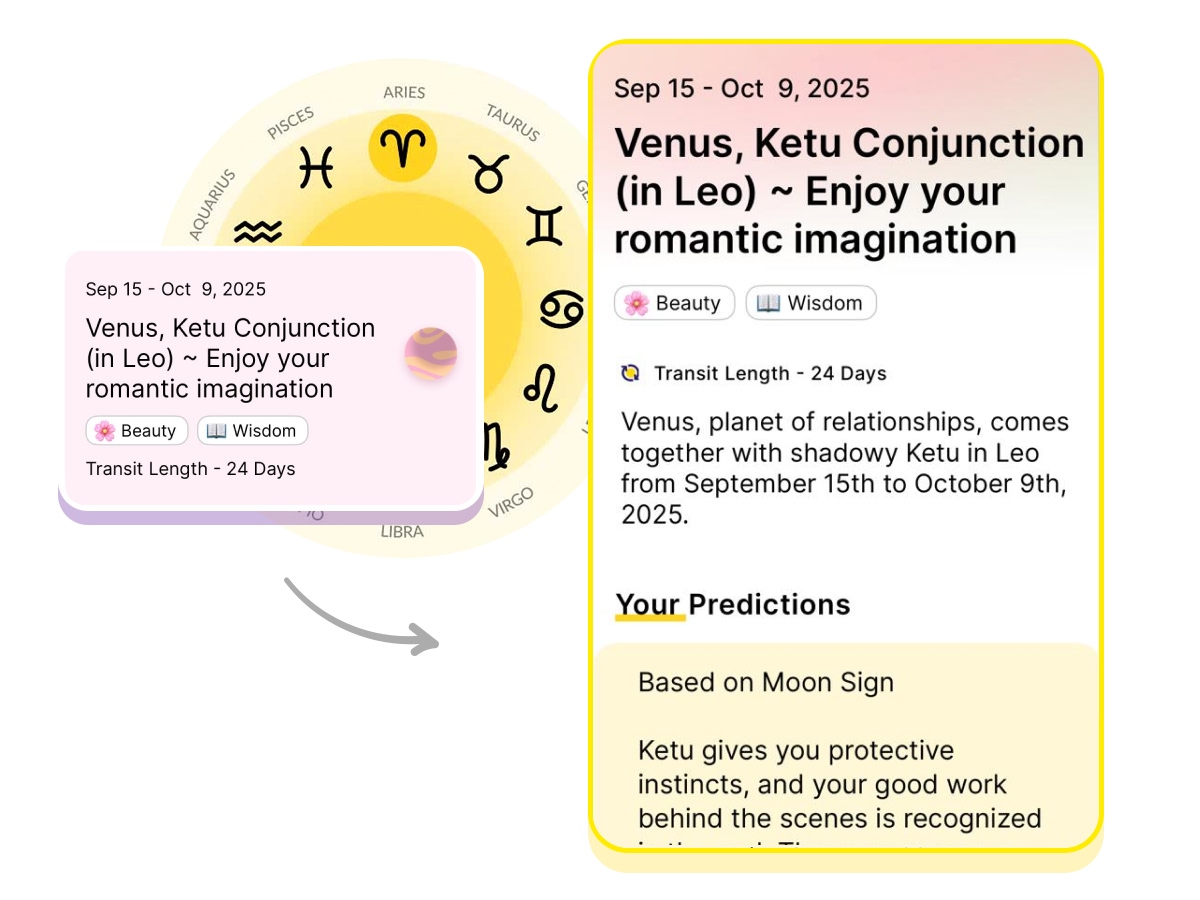Click the Aries zodiac symbol
1200x900 pixels.
(403, 148)
